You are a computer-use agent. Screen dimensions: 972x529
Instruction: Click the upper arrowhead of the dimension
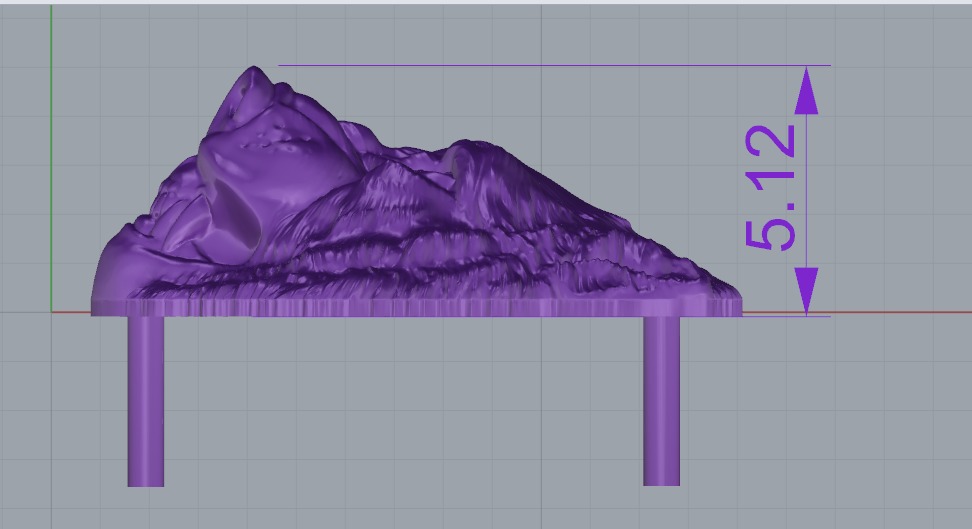click(806, 91)
